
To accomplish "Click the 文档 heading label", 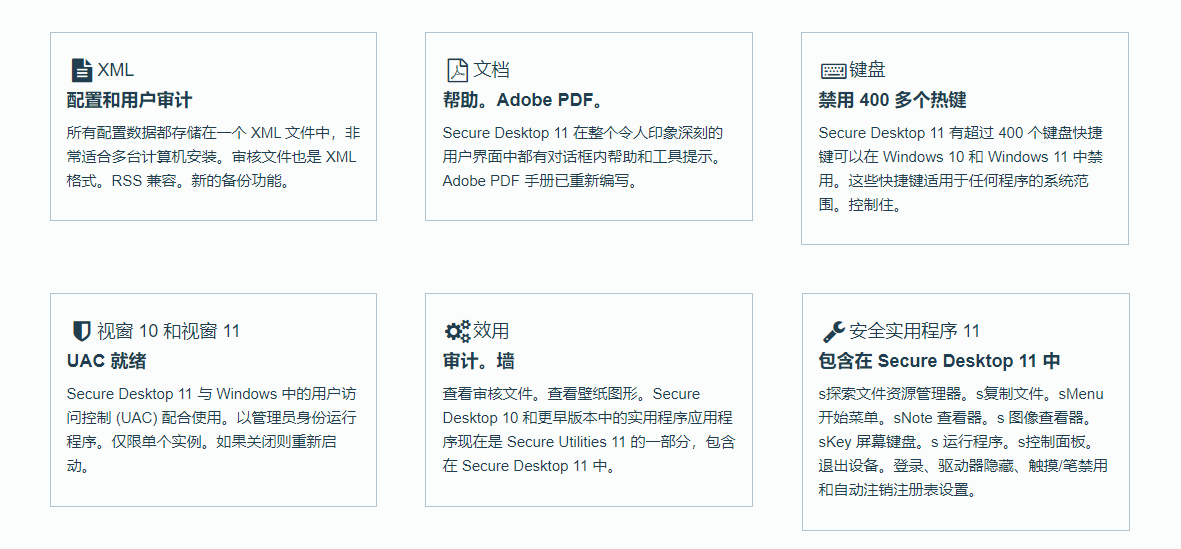I will (x=492, y=70).
